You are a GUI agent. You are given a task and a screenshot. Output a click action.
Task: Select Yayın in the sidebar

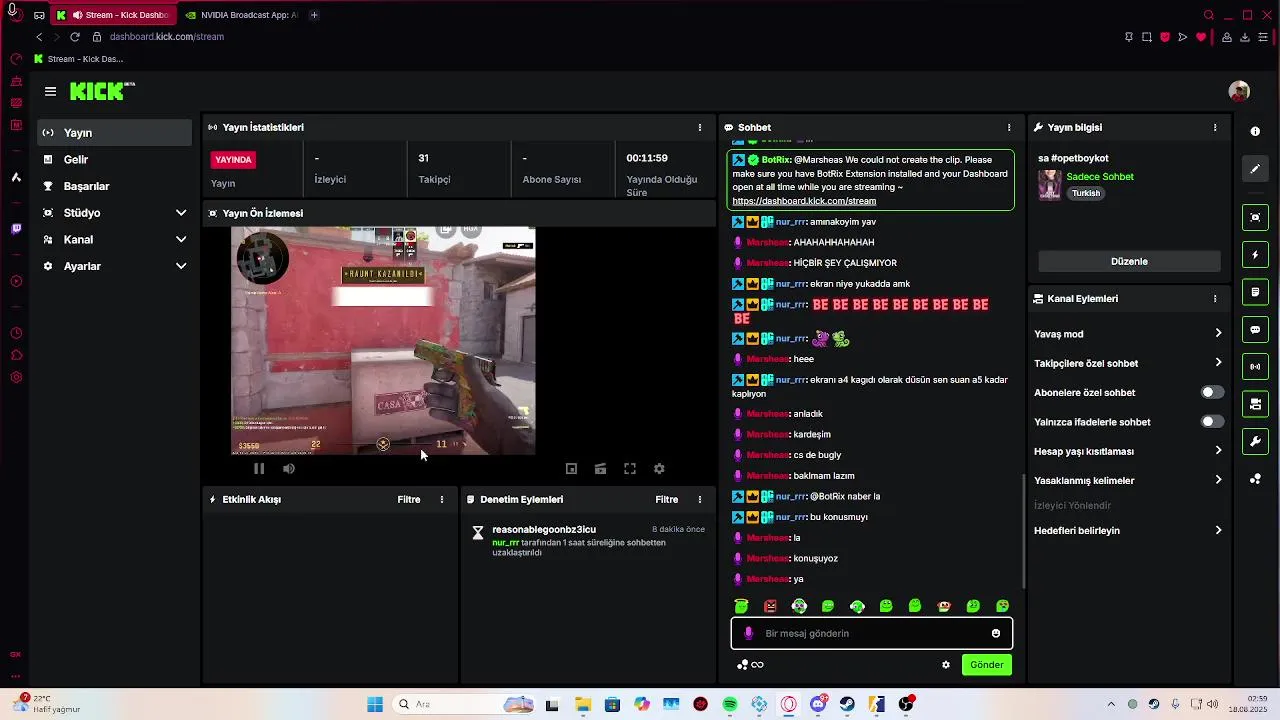point(115,133)
